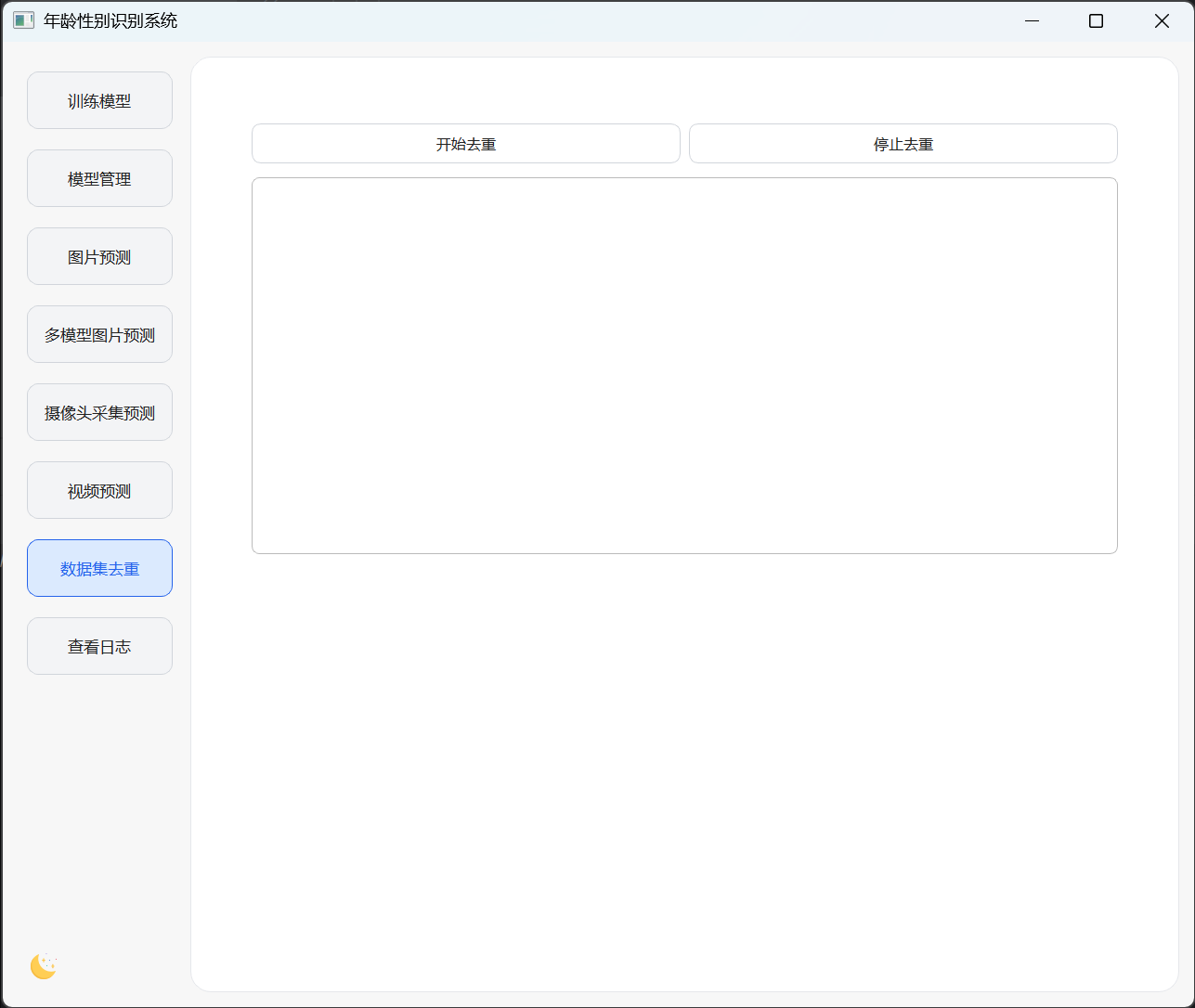Maximize the application window
The width and height of the screenshot is (1195, 1008).
tap(1096, 20)
